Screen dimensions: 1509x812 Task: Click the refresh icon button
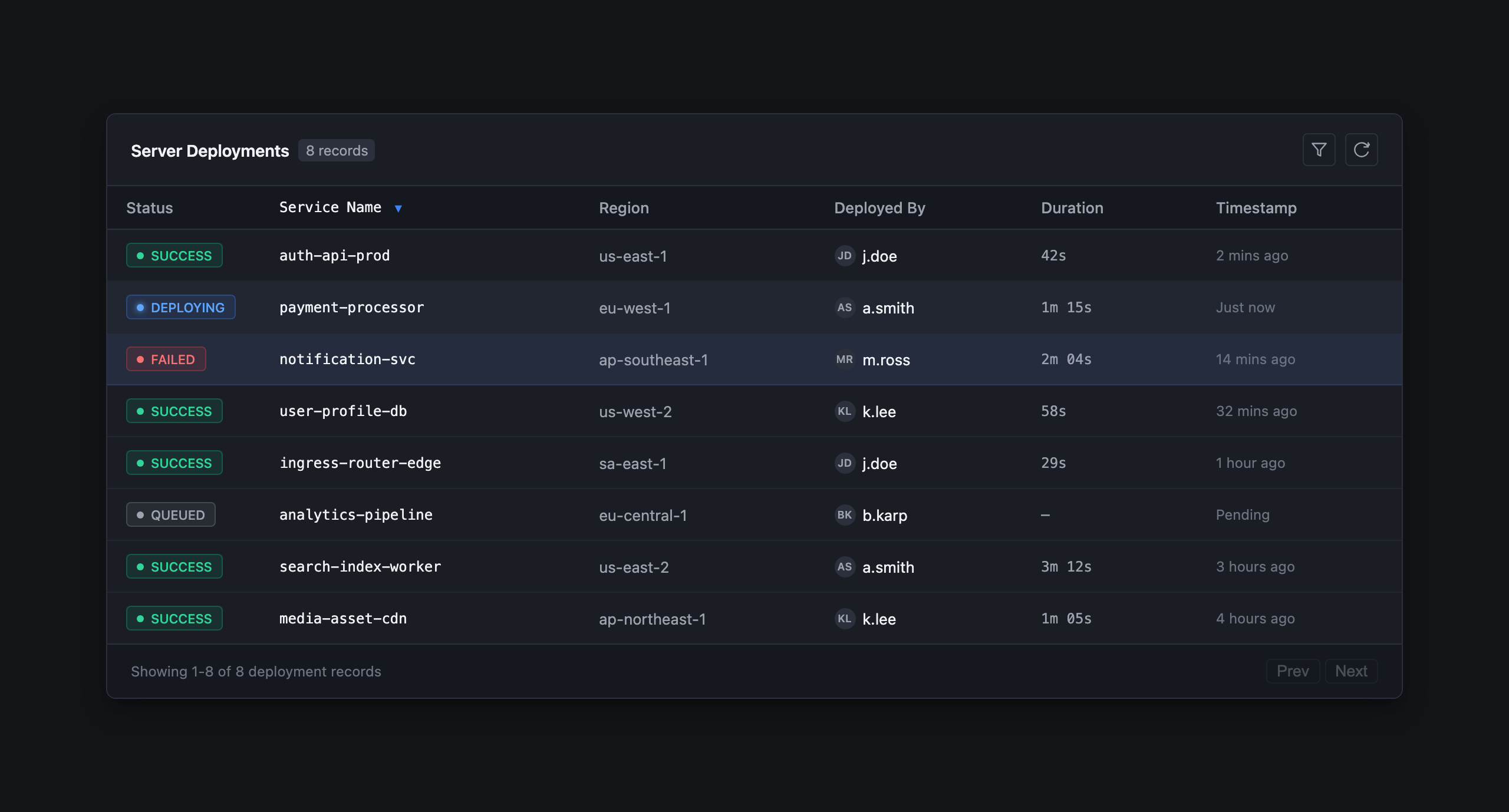click(x=1361, y=150)
